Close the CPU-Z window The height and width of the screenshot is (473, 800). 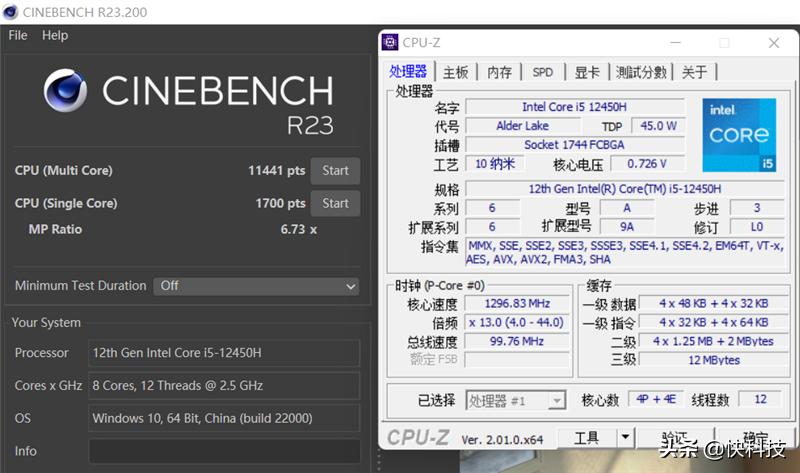click(x=773, y=43)
